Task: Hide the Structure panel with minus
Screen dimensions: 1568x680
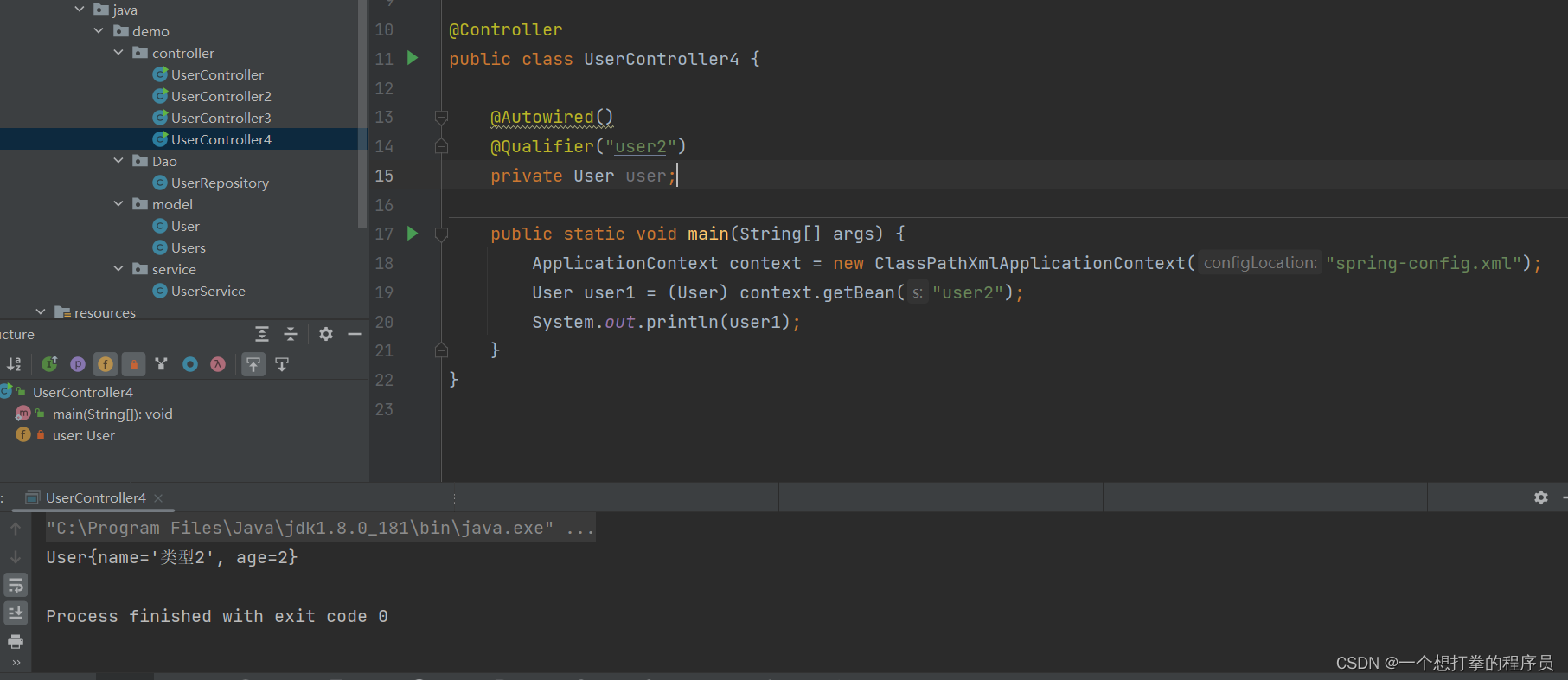Action: pyautogui.click(x=355, y=334)
